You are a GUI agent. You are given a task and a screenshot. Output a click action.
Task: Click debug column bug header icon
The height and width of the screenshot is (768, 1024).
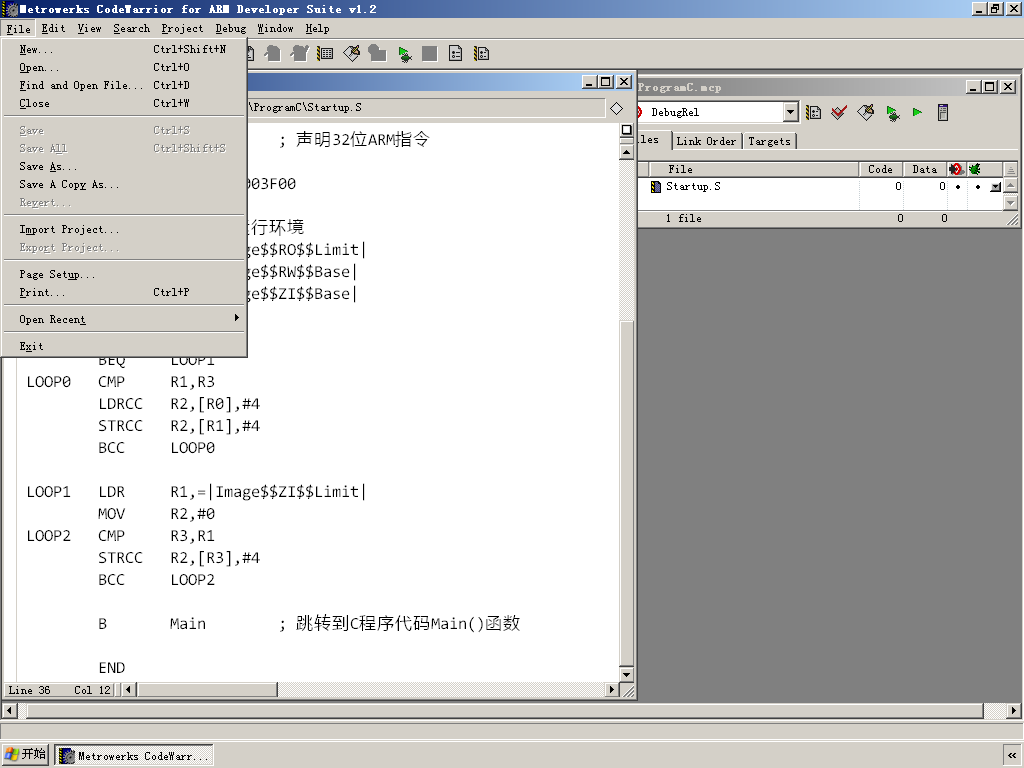[x=975, y=169]
